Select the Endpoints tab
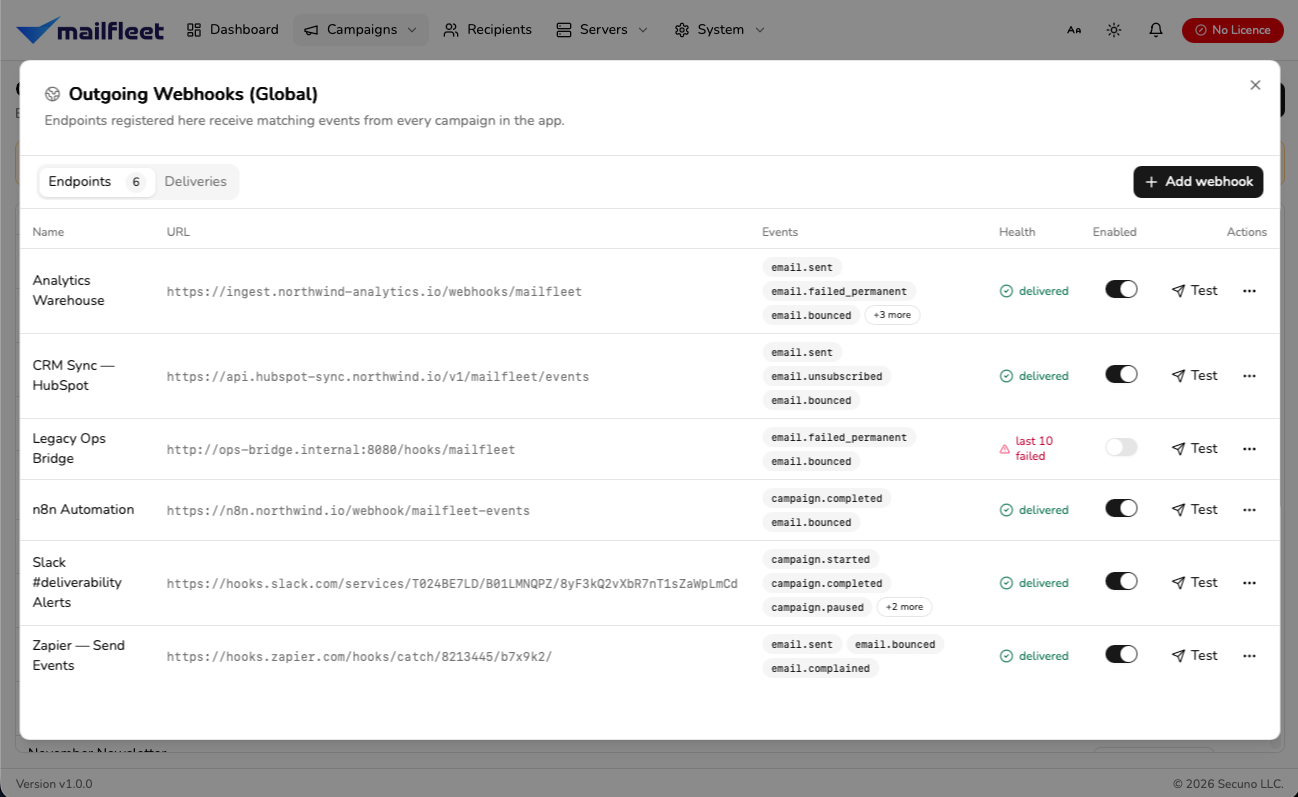 [96, 182]
